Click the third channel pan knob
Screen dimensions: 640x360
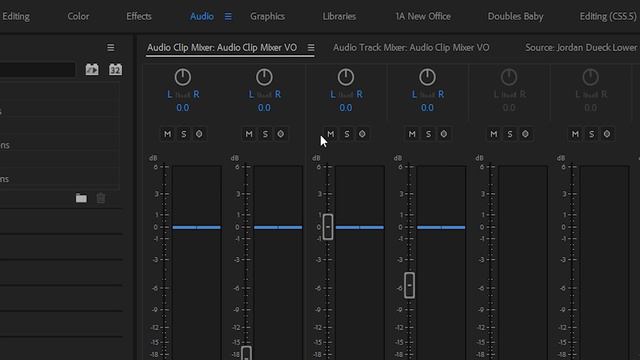click(346, 77)
